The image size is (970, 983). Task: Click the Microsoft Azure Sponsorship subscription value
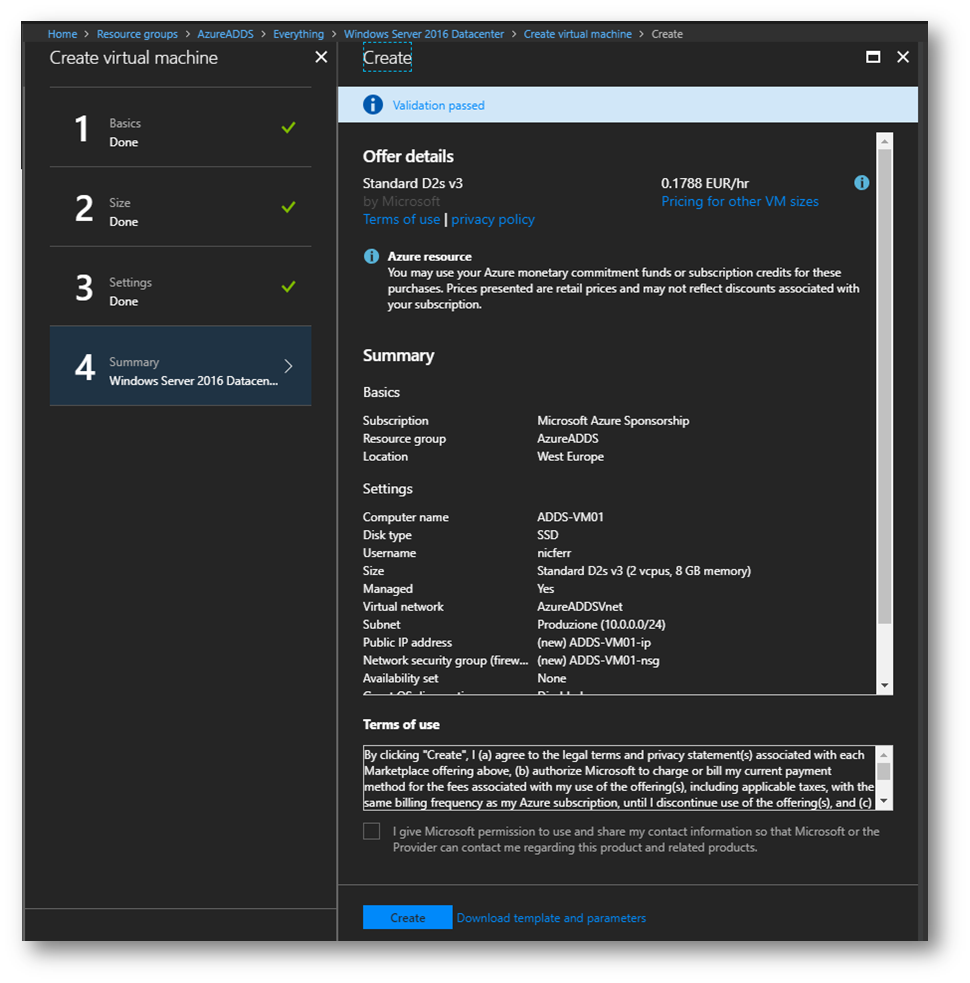(x=613, y=421)
